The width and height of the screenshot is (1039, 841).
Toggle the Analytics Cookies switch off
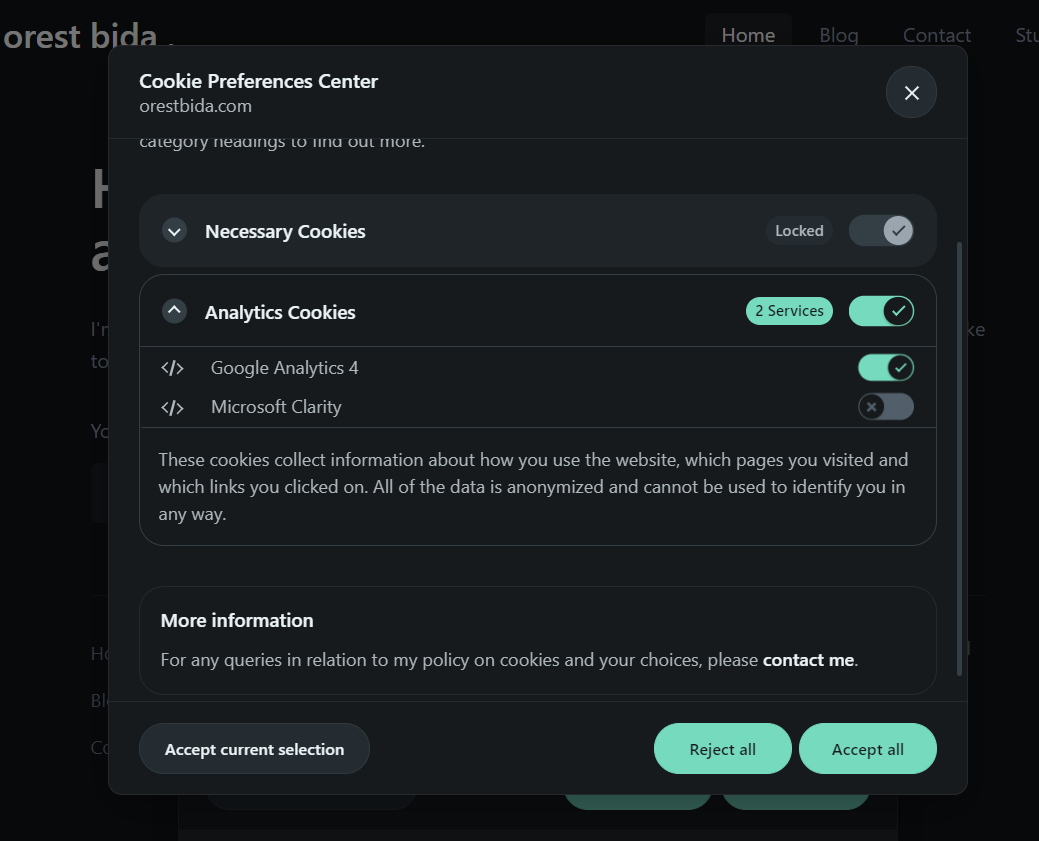(x=881, y=311)
